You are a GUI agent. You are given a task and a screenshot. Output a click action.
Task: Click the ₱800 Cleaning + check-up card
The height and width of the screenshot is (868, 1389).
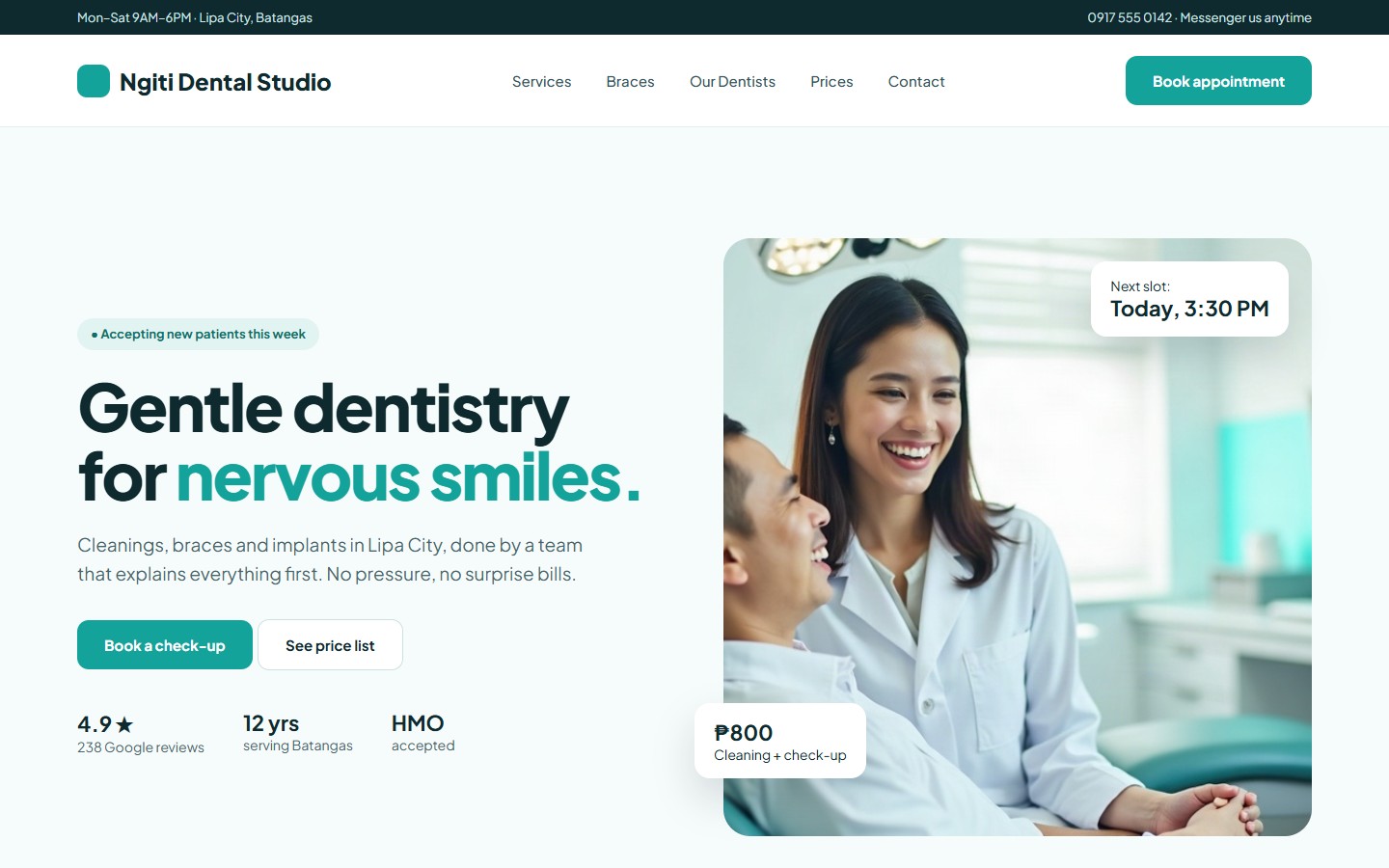(780, 741)
